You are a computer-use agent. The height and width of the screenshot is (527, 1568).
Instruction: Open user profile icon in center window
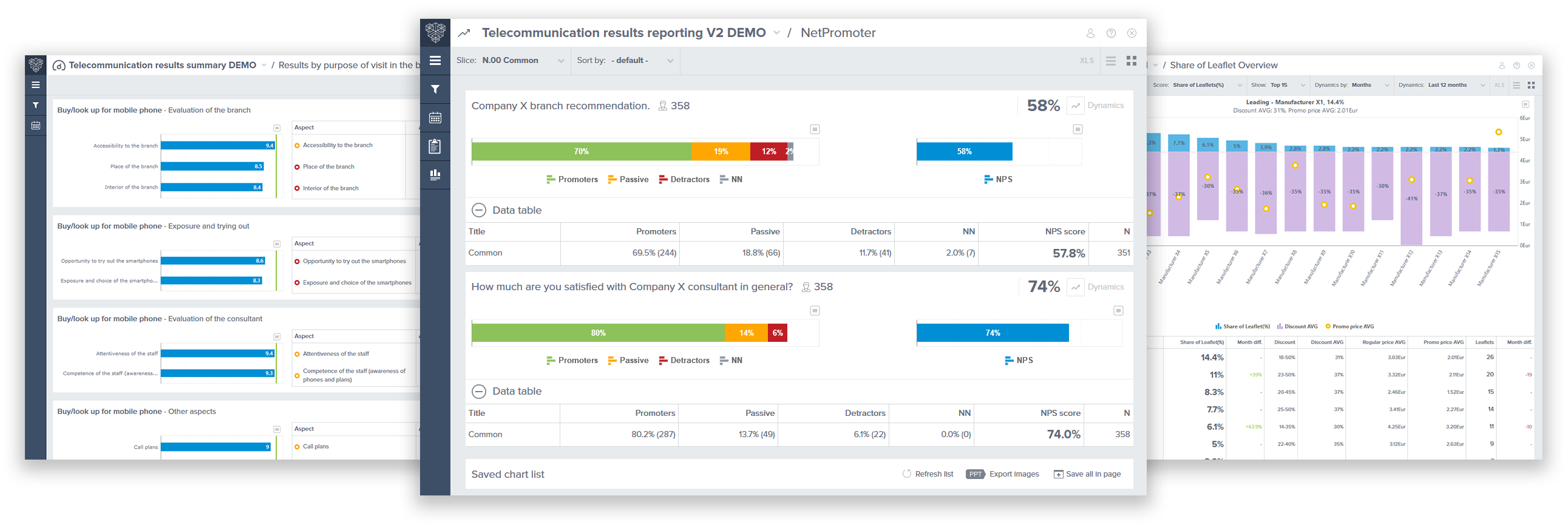pyautogui.click(x=1090, y=33)
